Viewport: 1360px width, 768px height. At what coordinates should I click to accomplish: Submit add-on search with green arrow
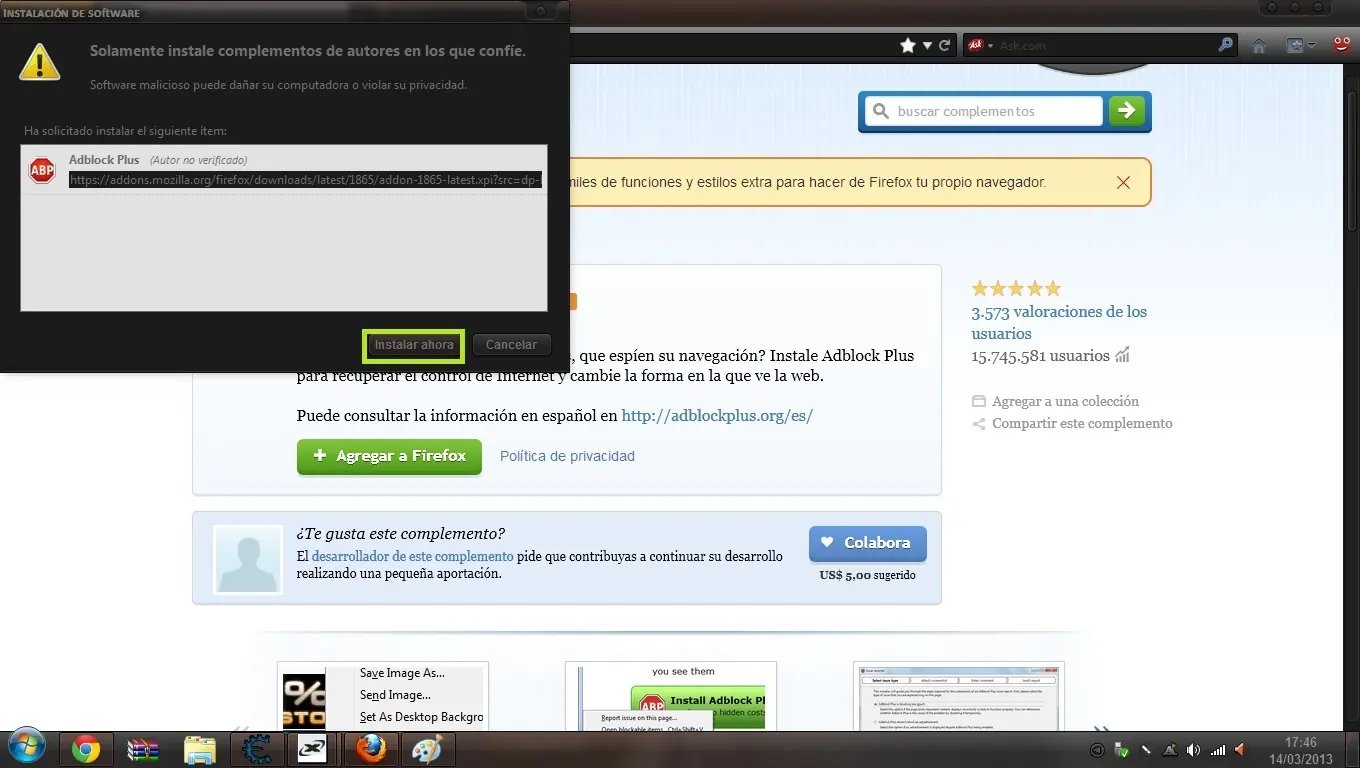1127,111
